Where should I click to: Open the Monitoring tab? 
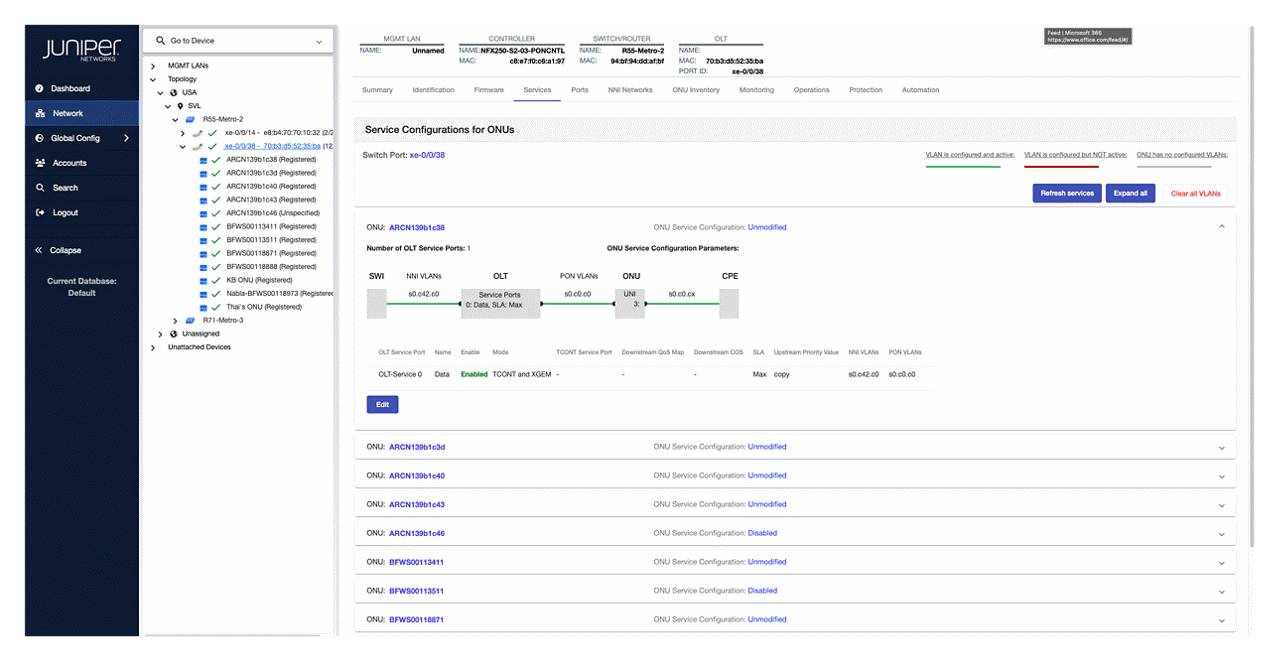[x=757, y=89]
